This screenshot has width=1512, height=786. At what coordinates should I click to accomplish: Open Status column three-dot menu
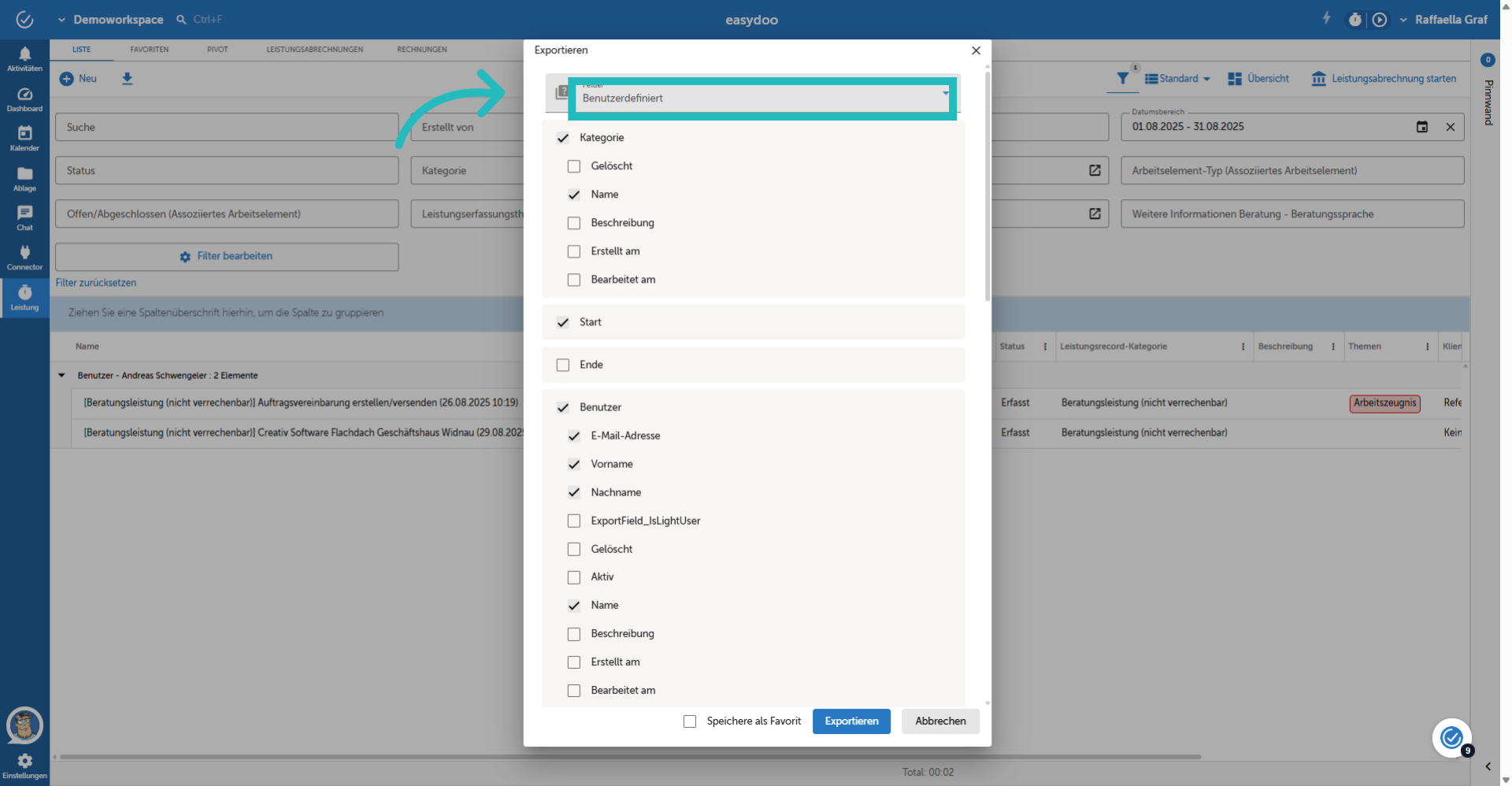point(1045,347)
